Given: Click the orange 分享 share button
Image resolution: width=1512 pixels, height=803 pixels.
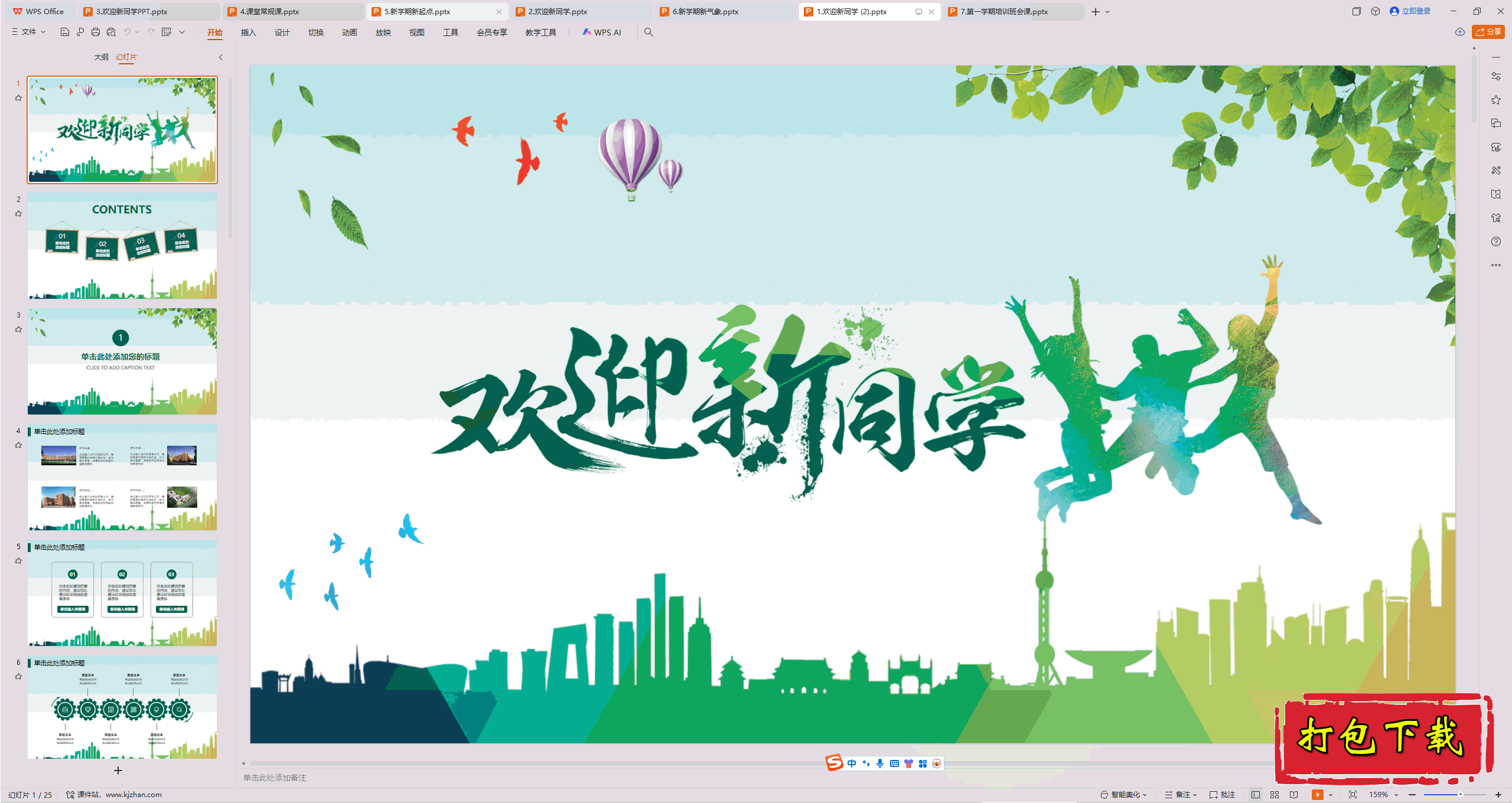Looking at the screenshot, I should click(1488, 32).
